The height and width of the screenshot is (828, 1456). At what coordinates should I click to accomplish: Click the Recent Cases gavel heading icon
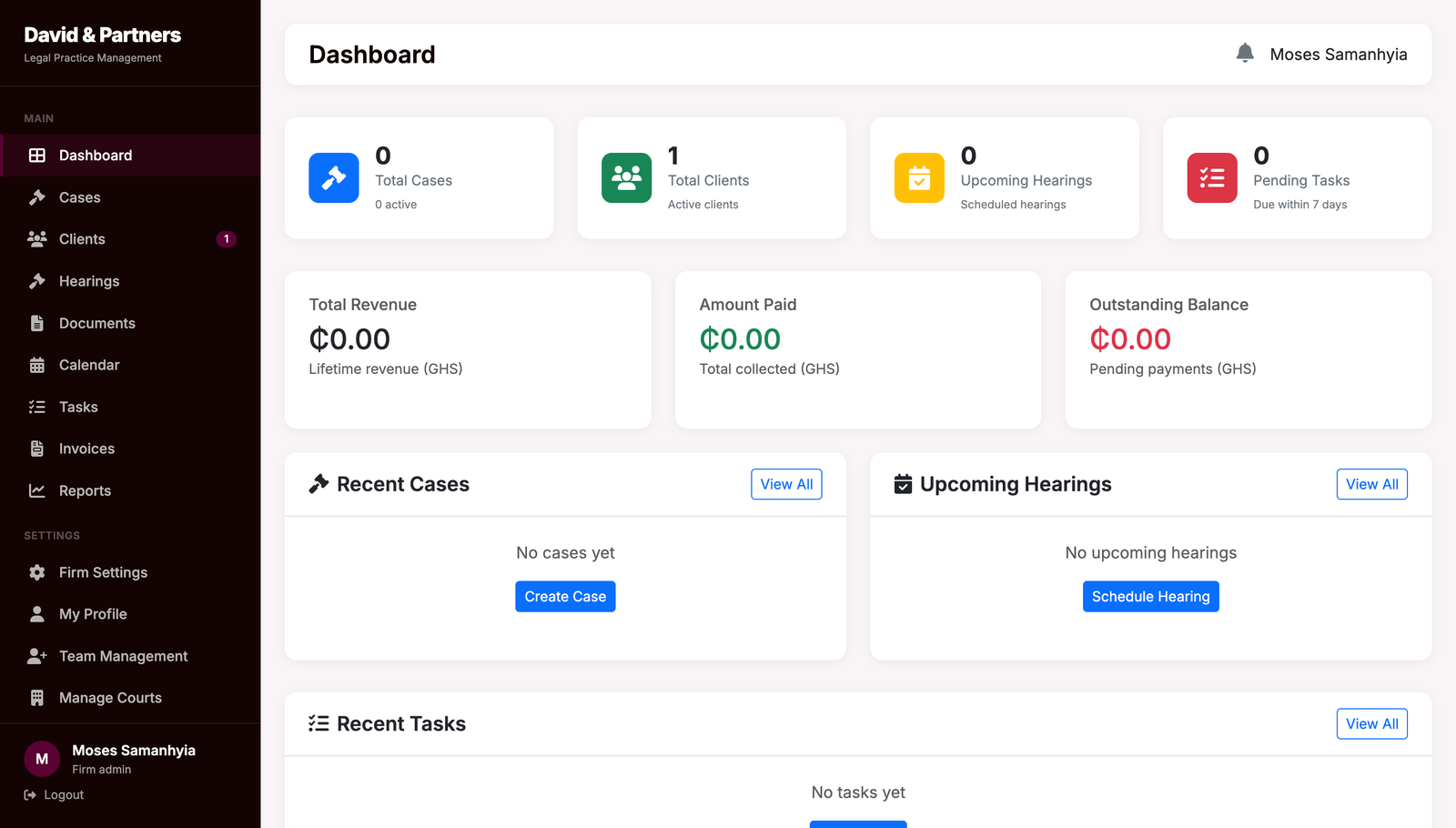pos(318,484)
